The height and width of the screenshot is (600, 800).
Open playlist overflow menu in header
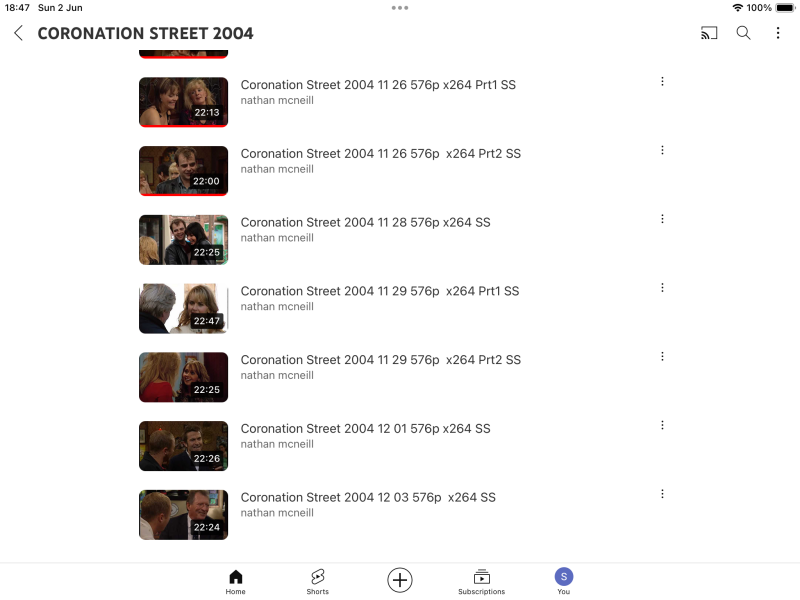(778, 33)
